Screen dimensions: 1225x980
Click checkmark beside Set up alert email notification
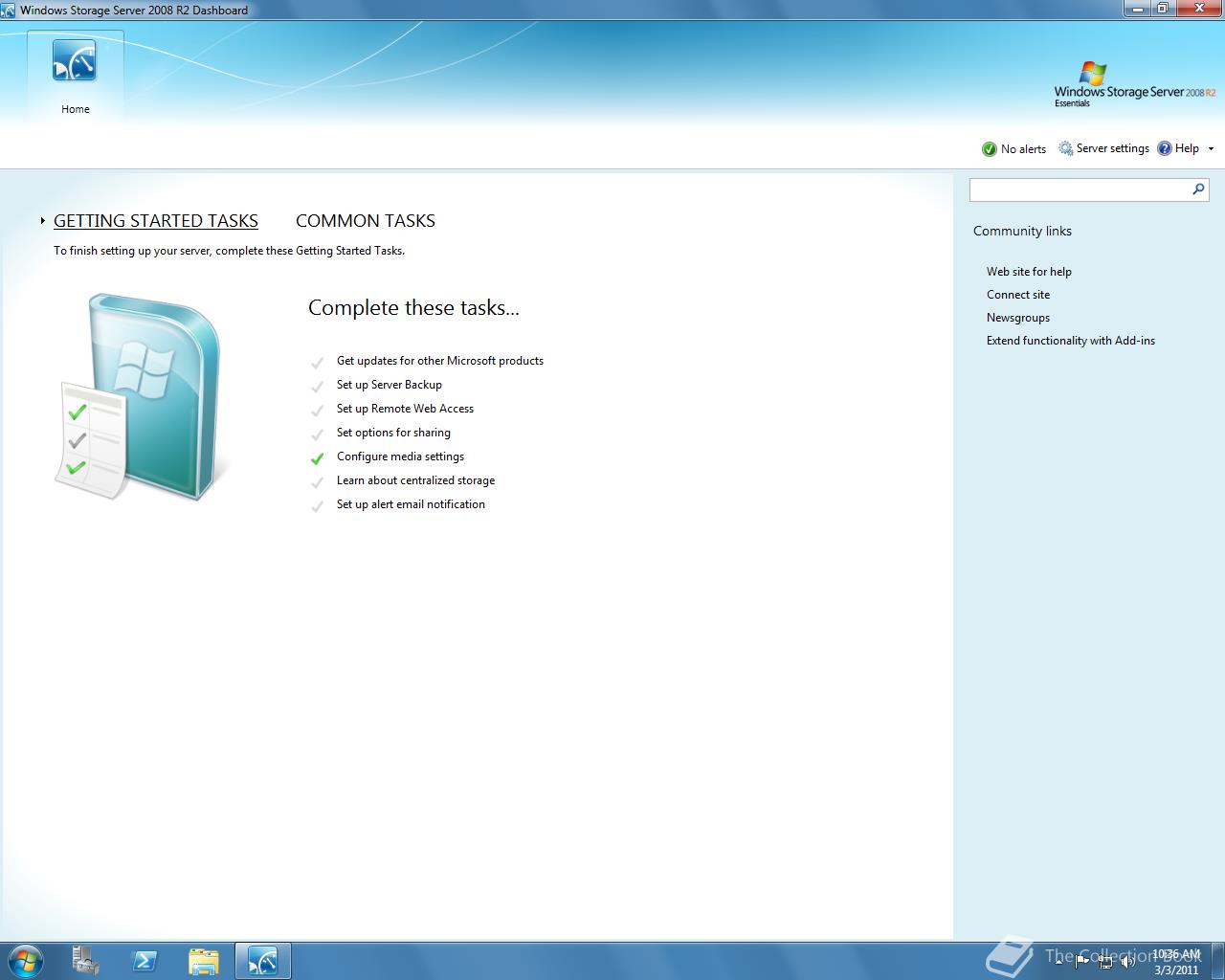point(317,506)
